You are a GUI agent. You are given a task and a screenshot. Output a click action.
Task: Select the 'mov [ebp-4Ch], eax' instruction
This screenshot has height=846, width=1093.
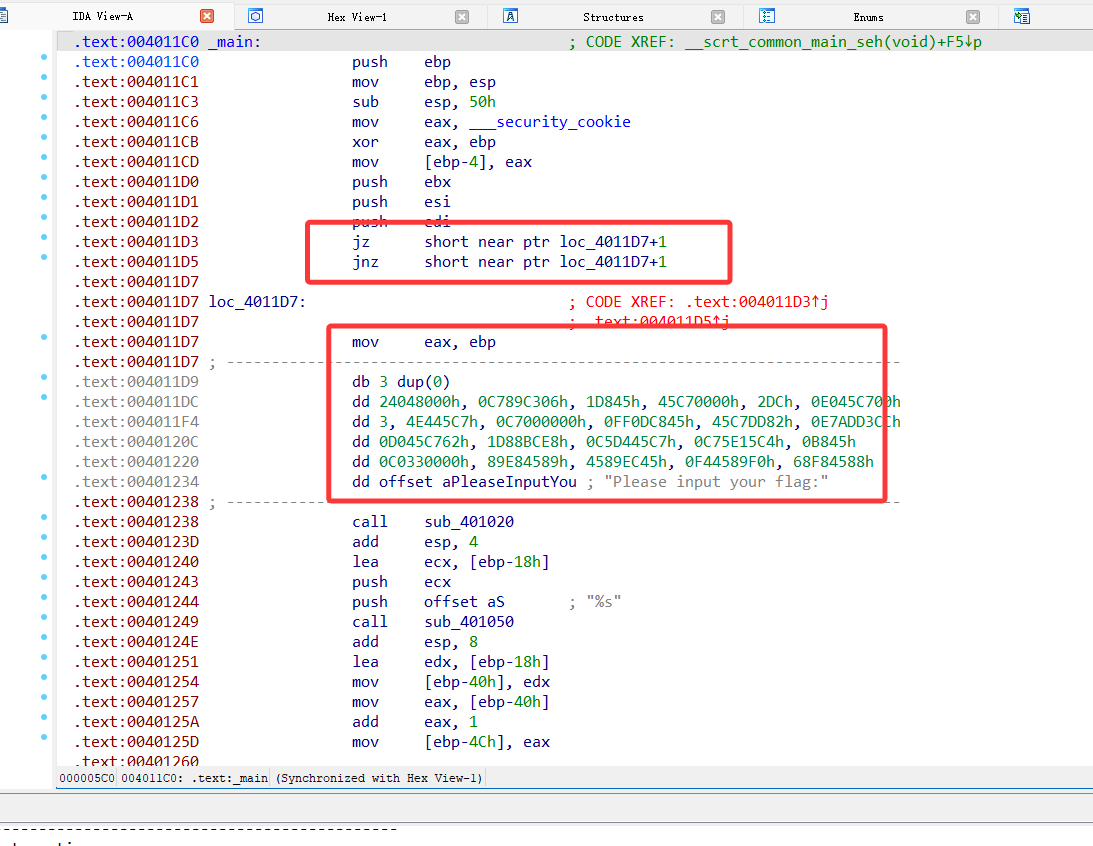451,742
